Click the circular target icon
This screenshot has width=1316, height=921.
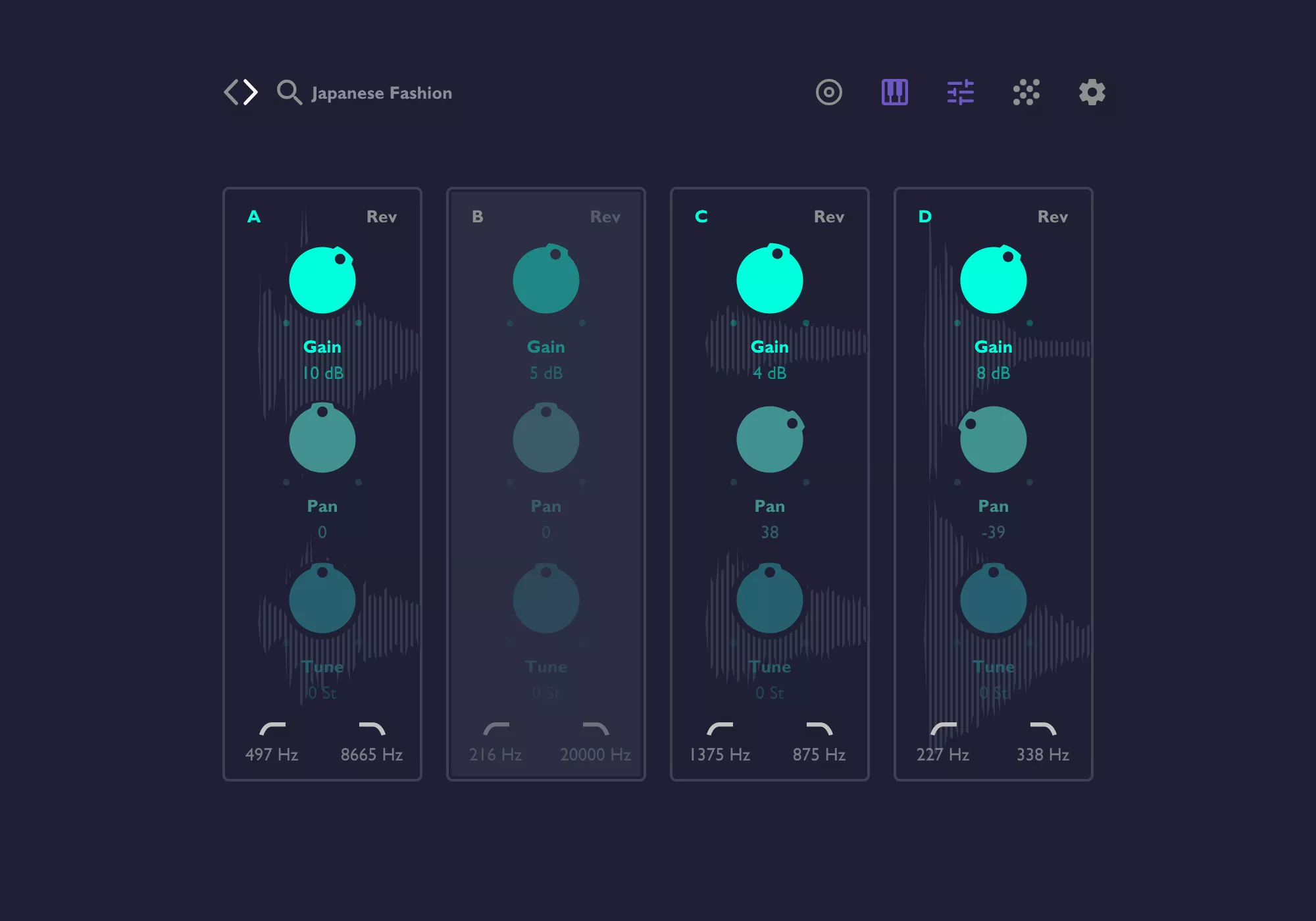click(x=828, y=92)
